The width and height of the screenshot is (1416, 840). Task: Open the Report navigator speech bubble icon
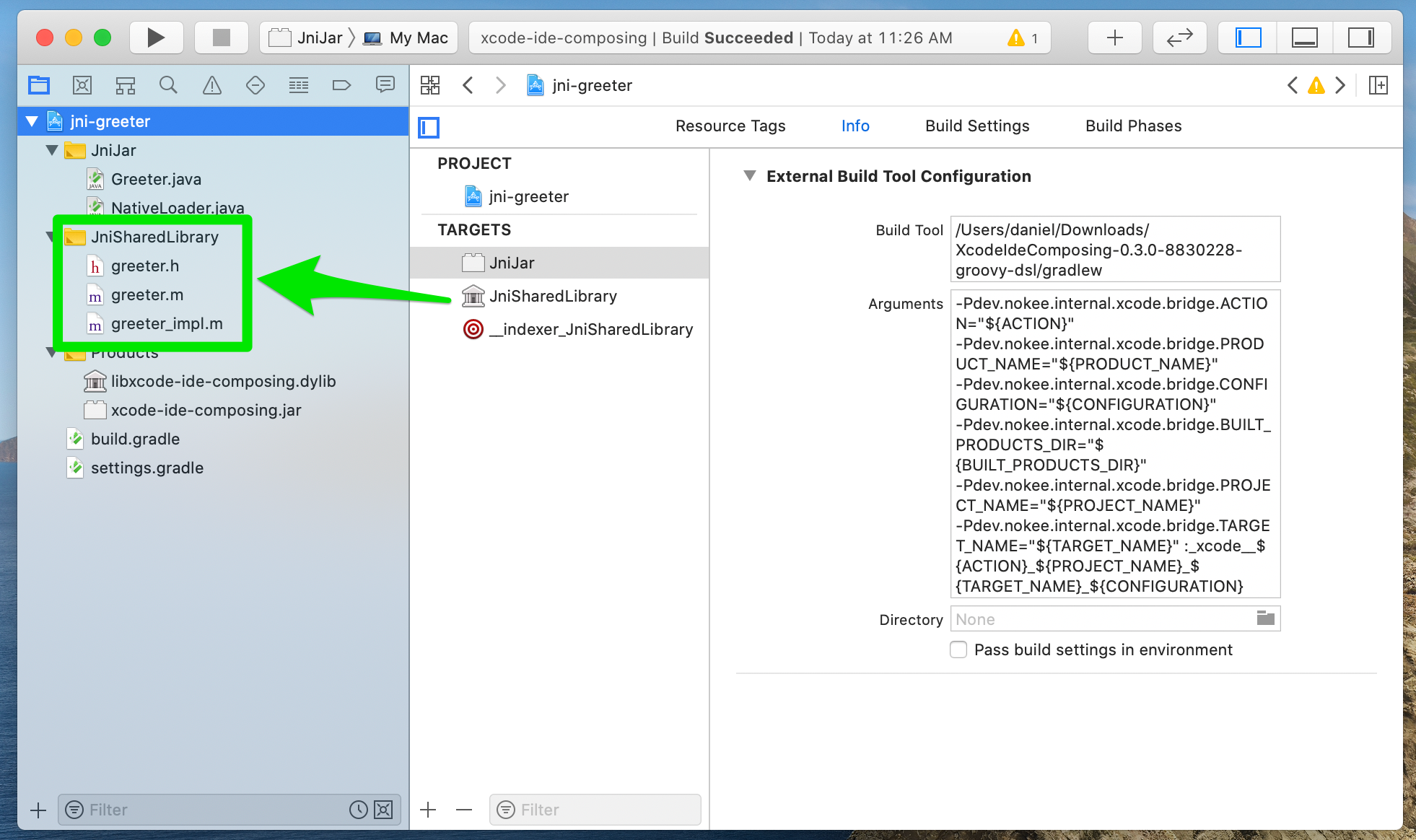[x=385, y=84]
